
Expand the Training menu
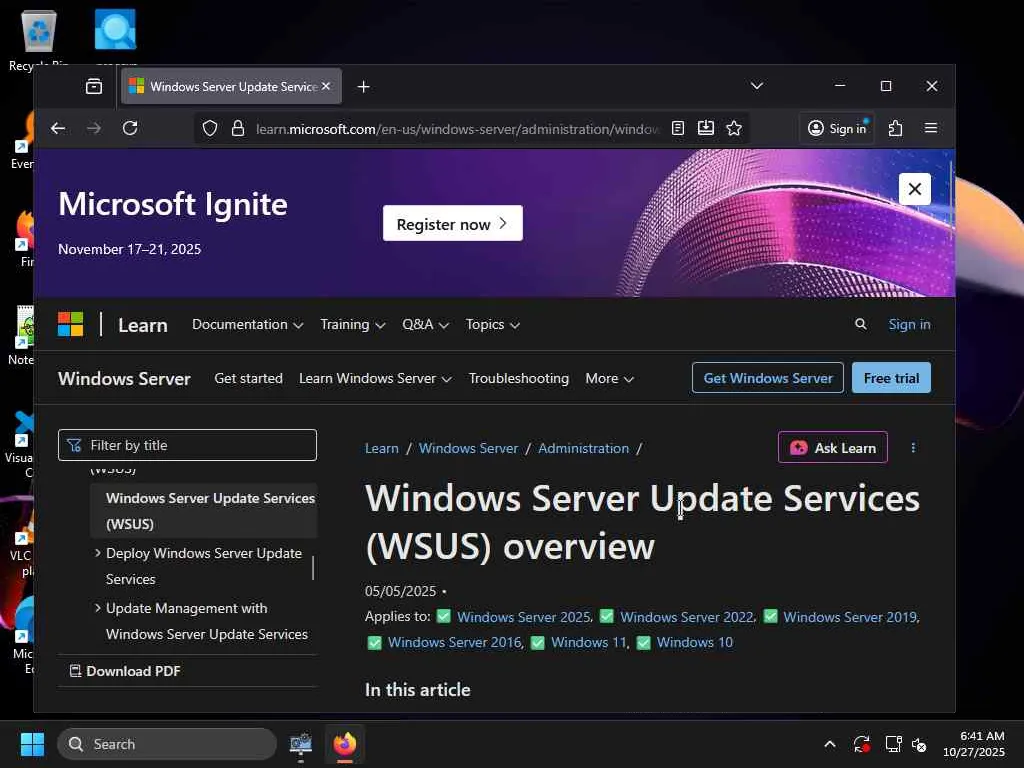(353, 325)
